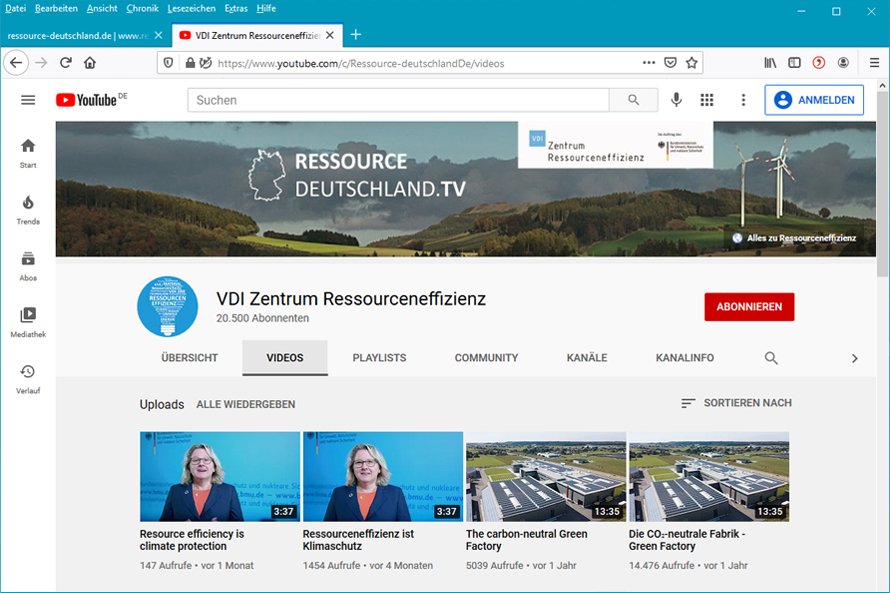
Task: Submit search with the magnifier button
Action: (633, 100)
